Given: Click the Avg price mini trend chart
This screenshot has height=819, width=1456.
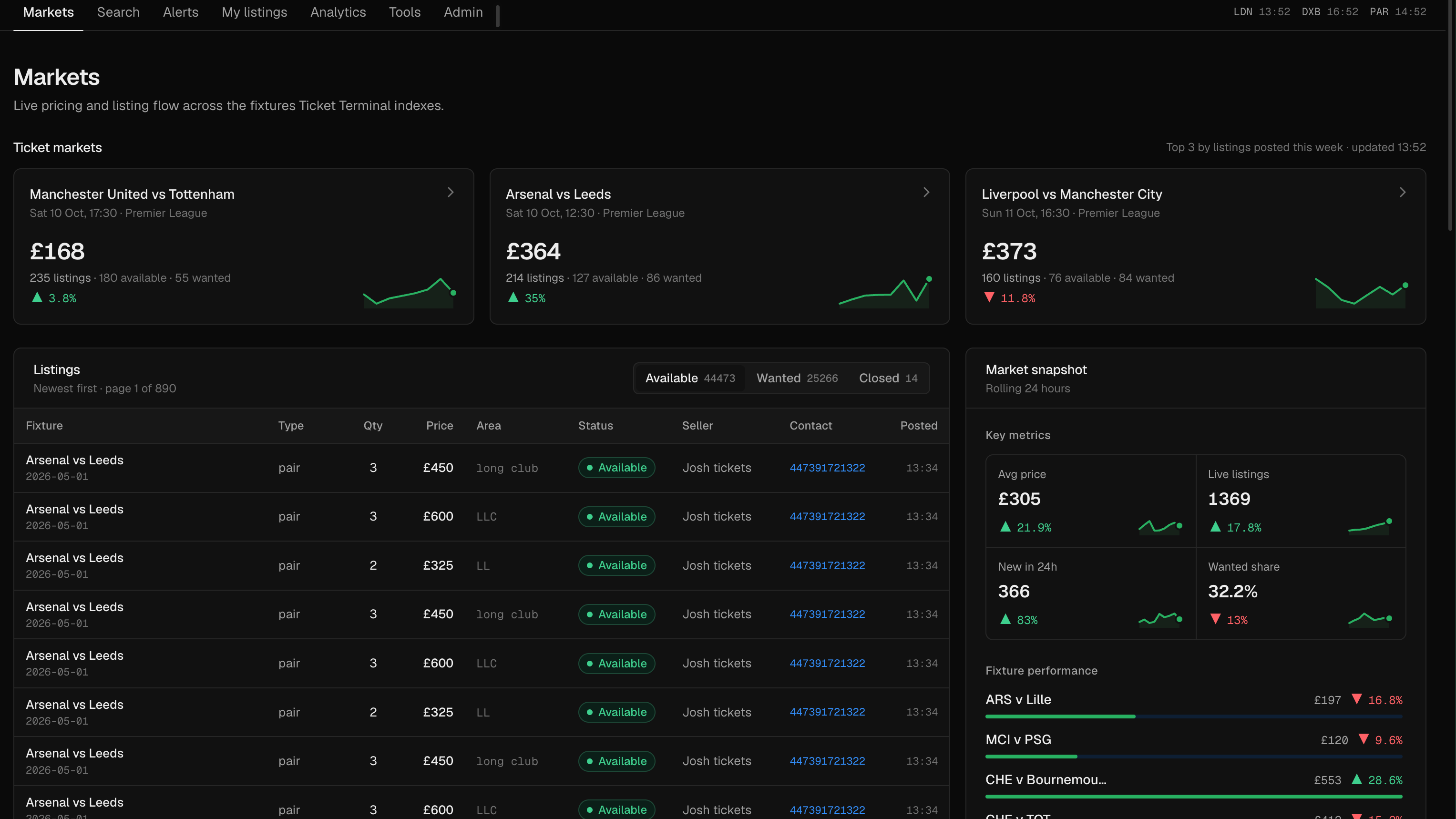Looking at the screenshot, I should tap(1160, 527).
